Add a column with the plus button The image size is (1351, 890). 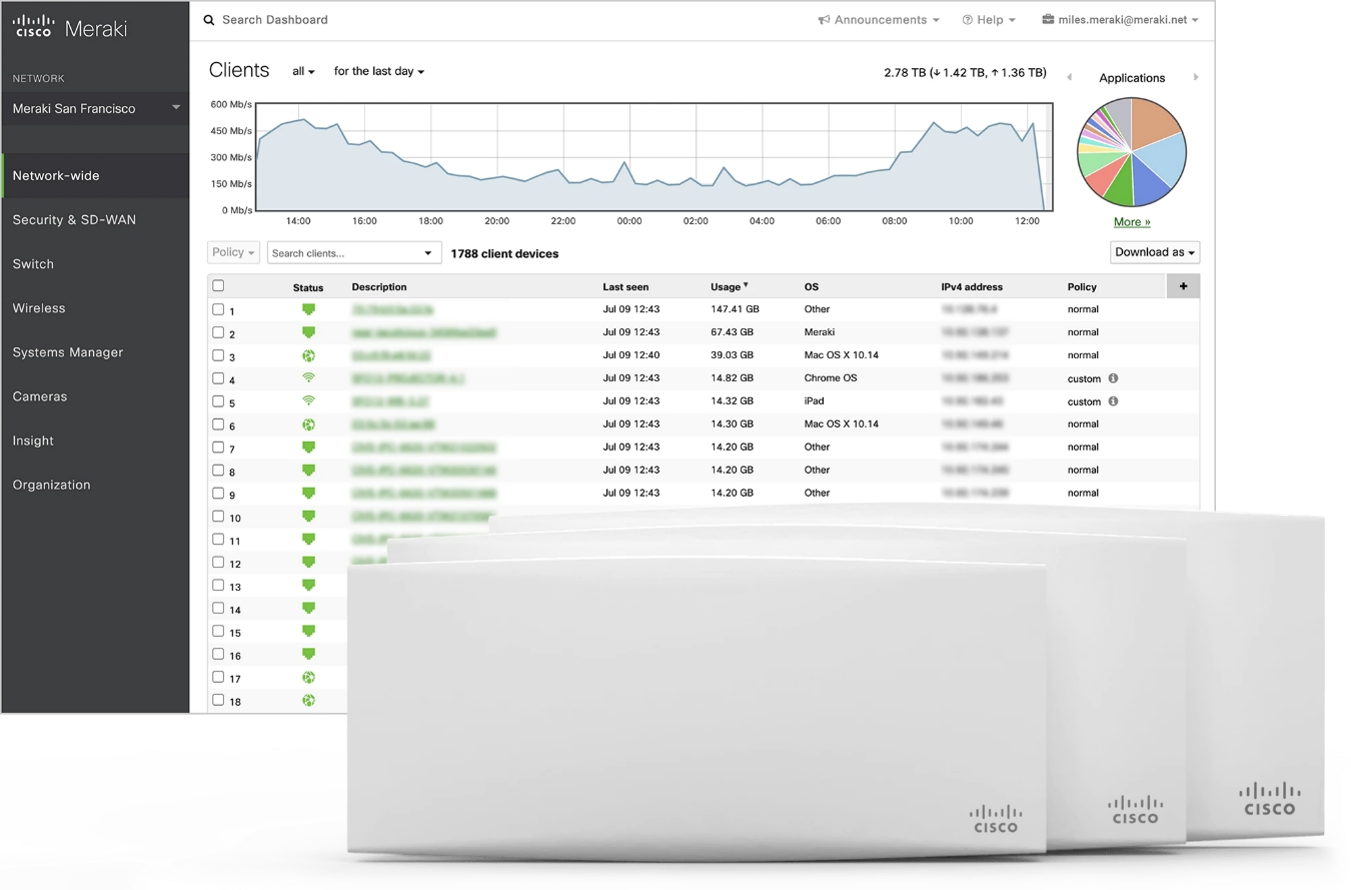tap(1183, 286)
